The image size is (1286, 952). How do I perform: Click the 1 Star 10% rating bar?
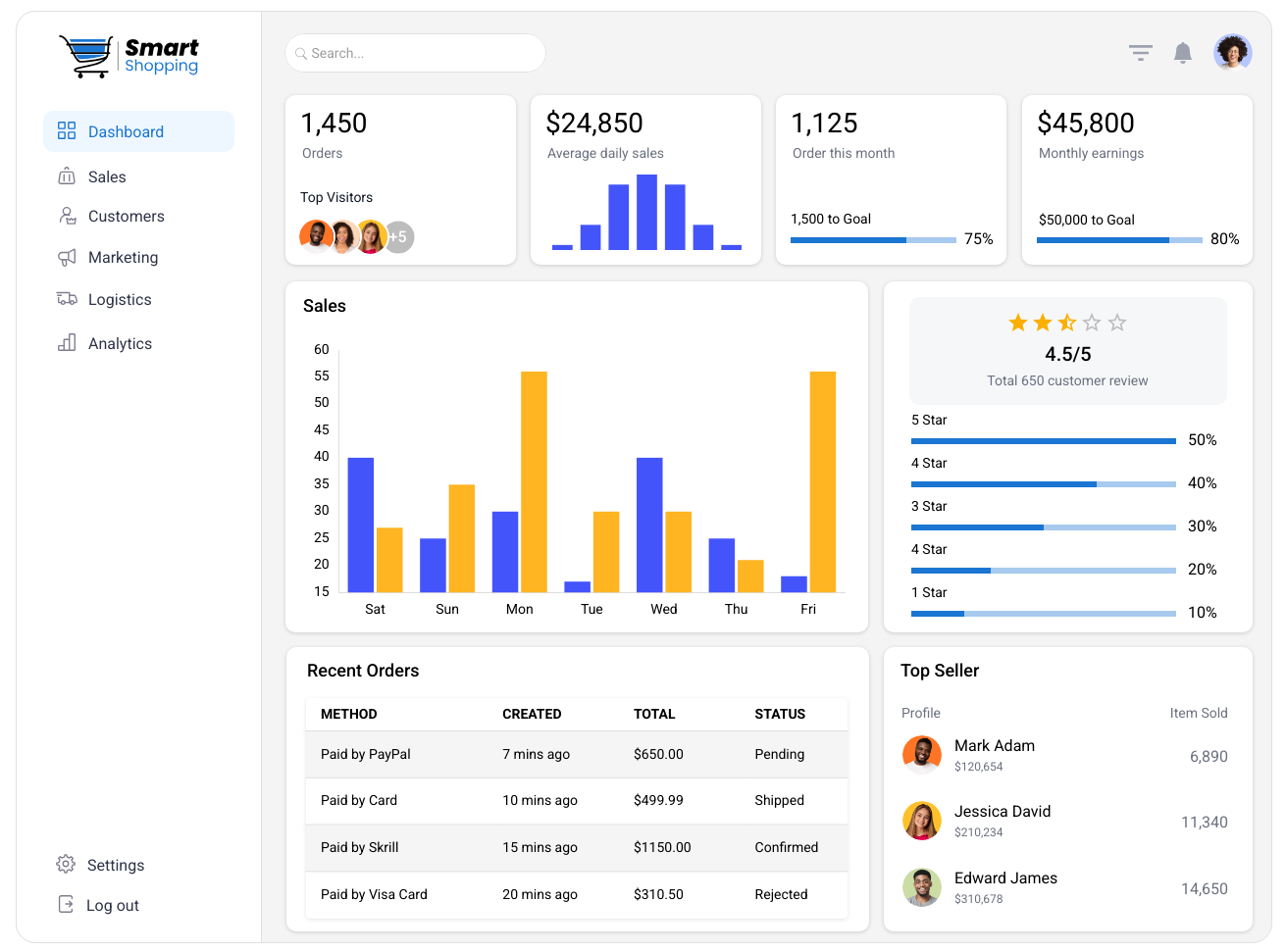click(x=1044, y=614)
